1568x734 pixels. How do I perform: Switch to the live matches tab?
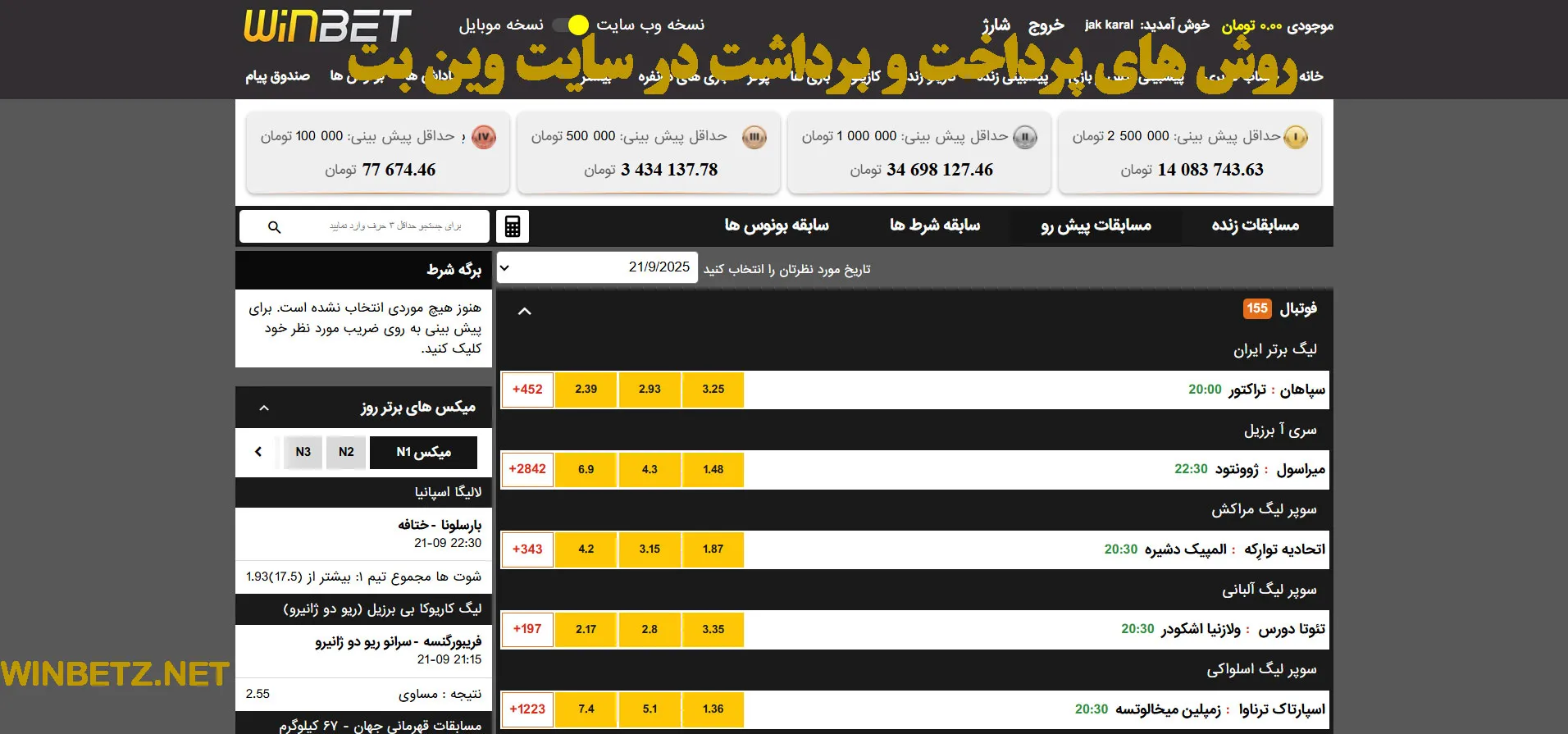coord(1255,226)
